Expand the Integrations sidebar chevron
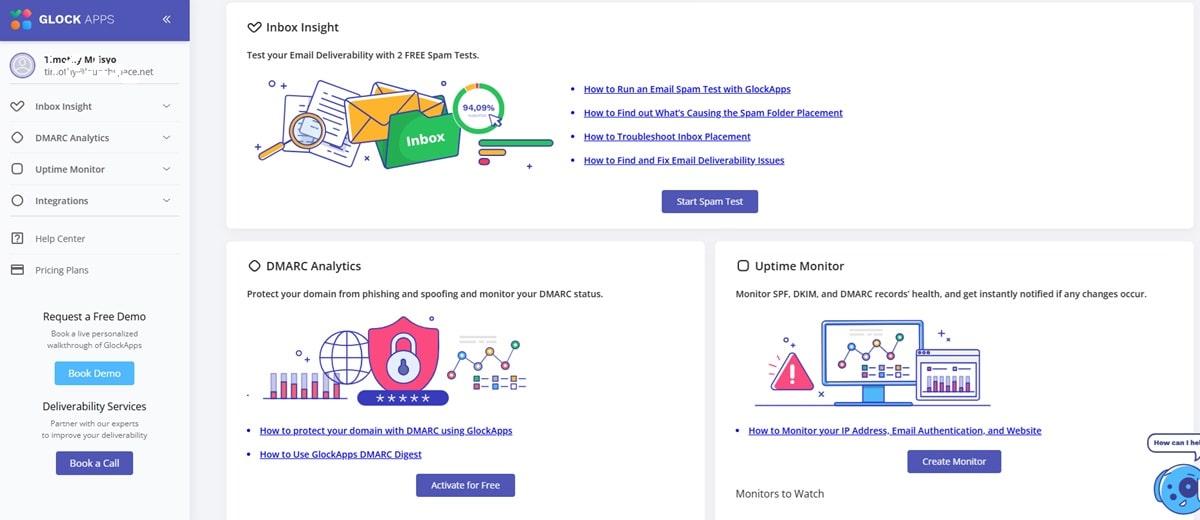This screenshot has height=520, width=1200. click(166, 201)
